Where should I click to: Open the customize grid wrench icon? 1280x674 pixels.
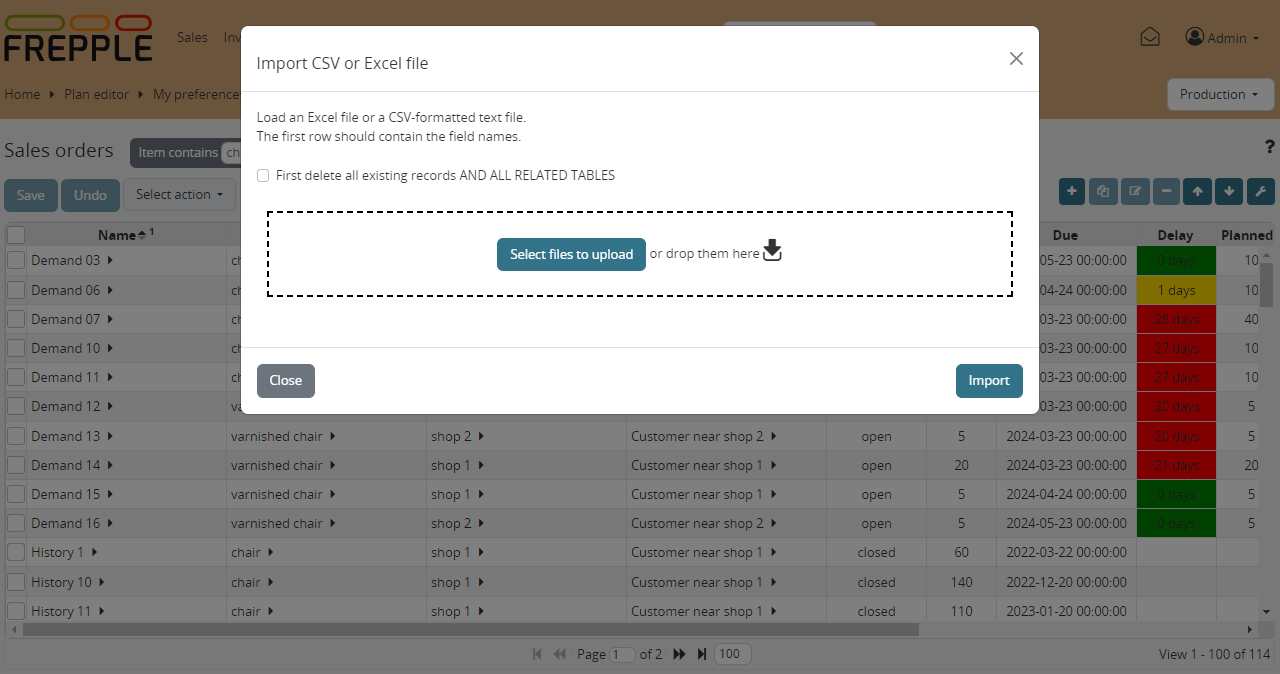coord(1260,191)
